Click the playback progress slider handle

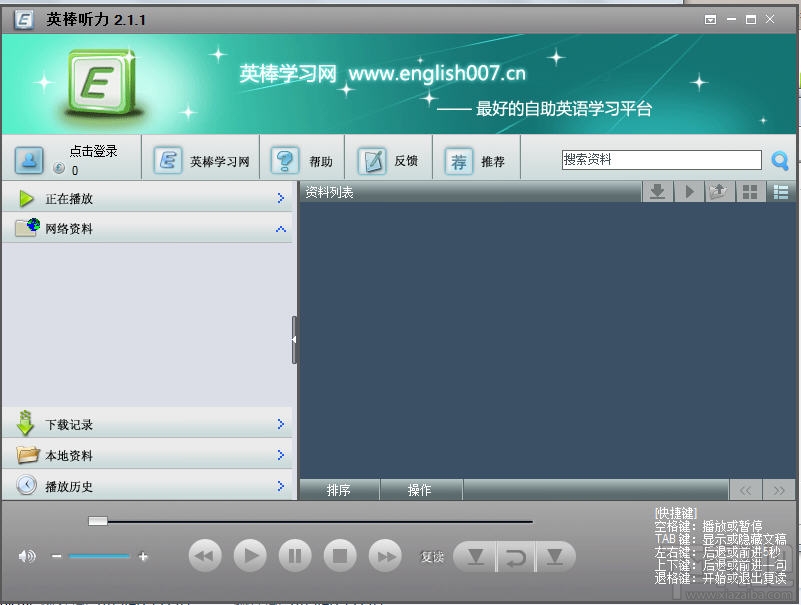click(x=98, y=521)
